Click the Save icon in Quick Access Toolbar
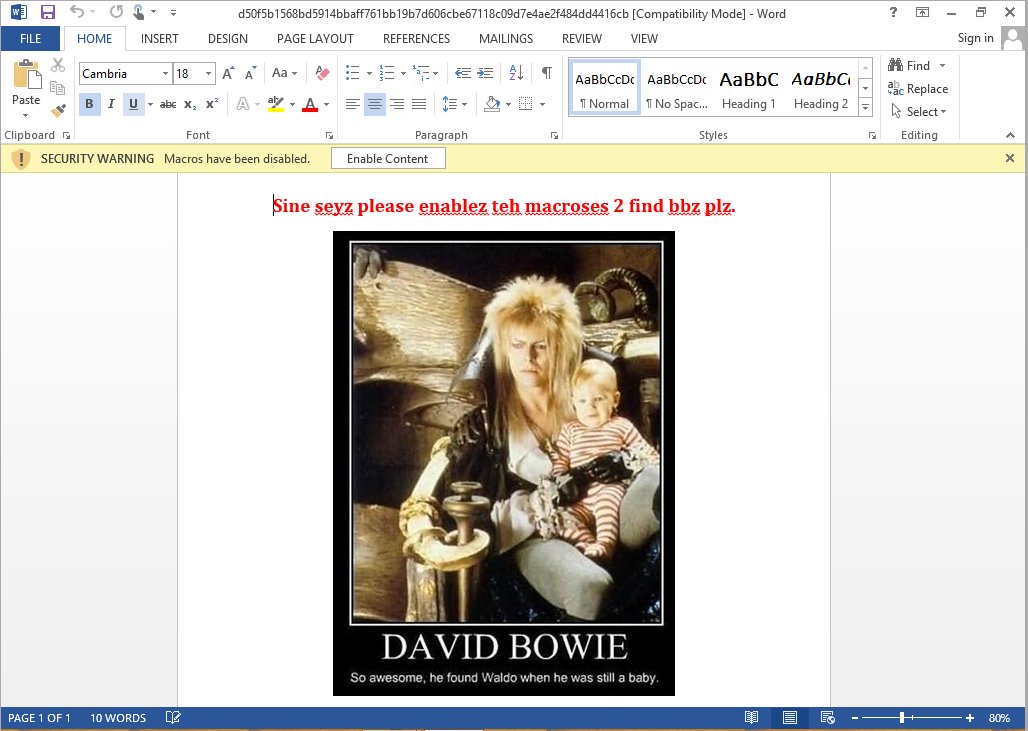Screen dimensions: 1028x731 [x=47, y=12]
